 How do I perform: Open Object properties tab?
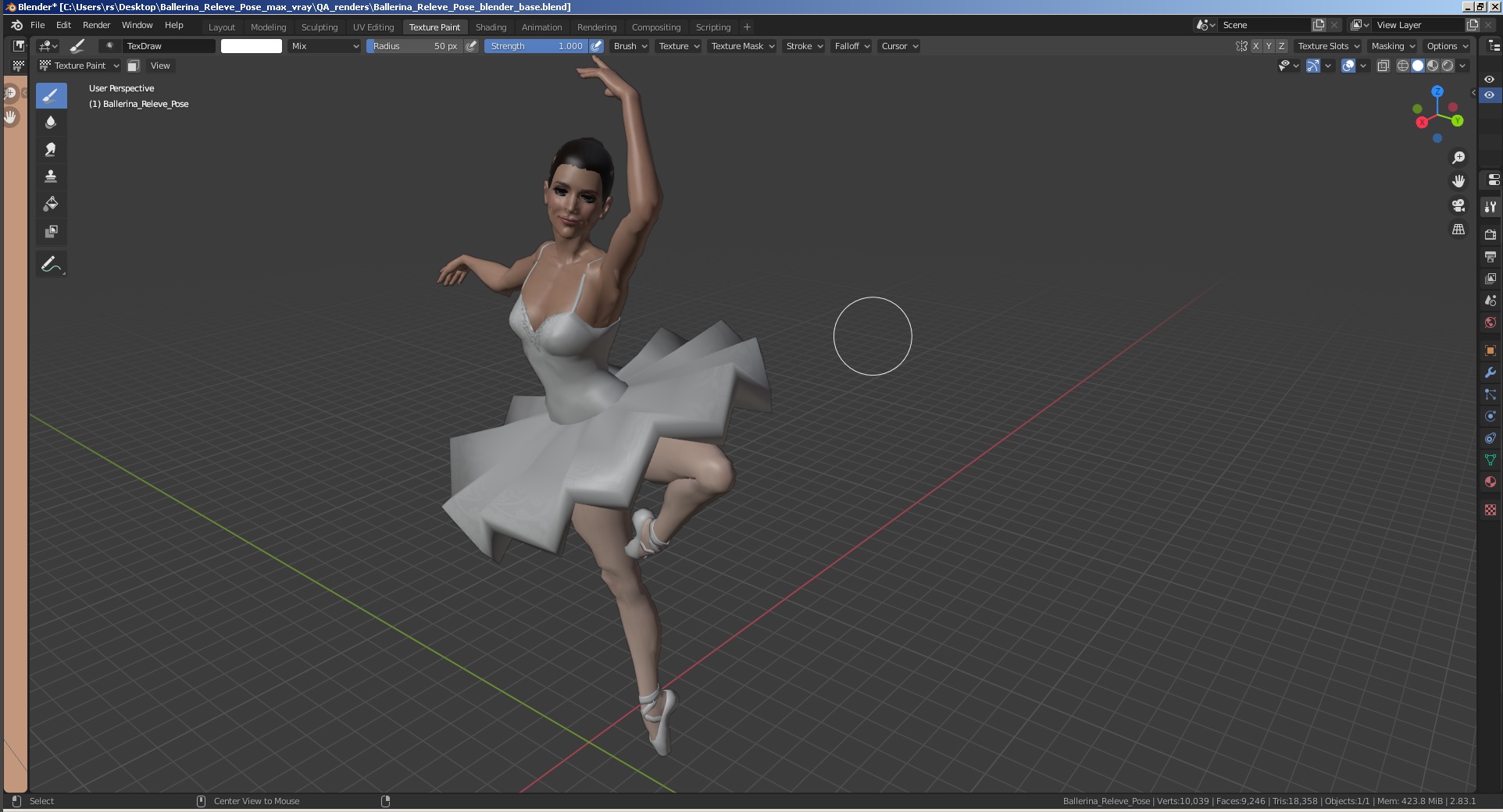(x=1491, y=351)
